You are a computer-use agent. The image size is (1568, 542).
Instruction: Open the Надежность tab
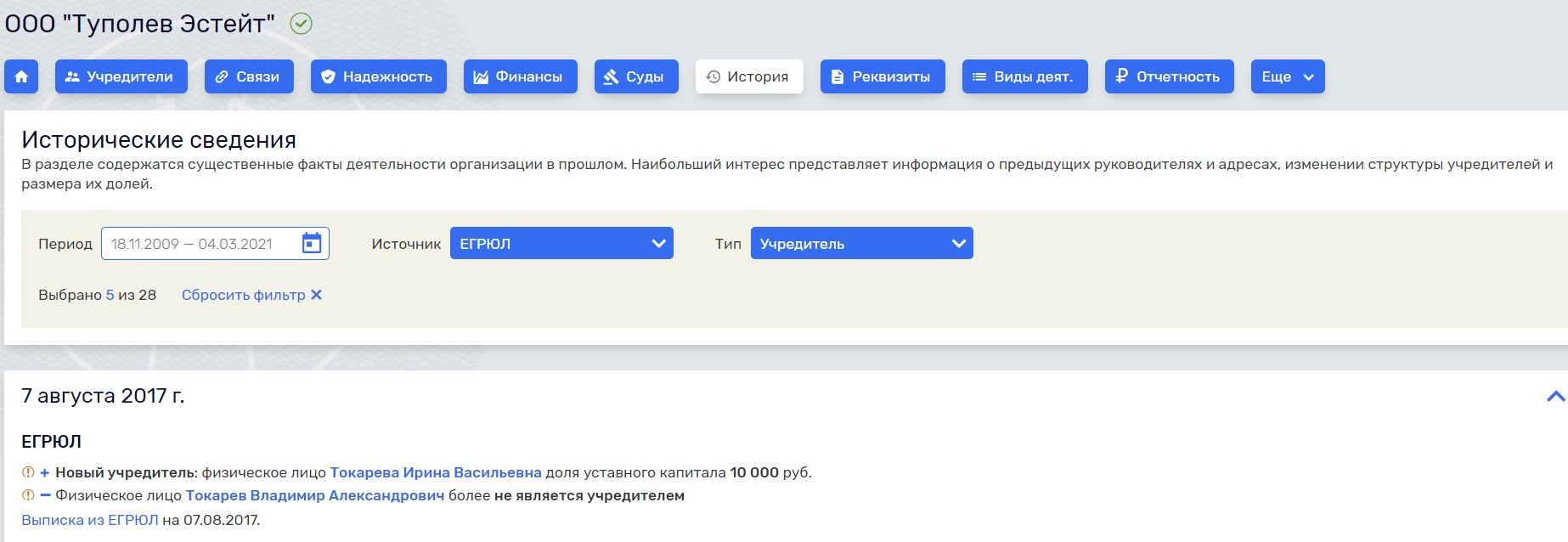click(379, 76)
